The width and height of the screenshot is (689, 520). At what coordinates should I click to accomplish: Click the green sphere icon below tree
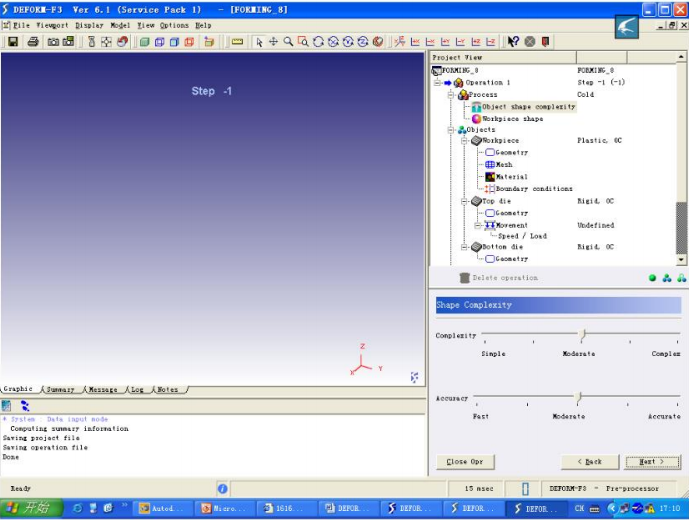click(652, 278)
